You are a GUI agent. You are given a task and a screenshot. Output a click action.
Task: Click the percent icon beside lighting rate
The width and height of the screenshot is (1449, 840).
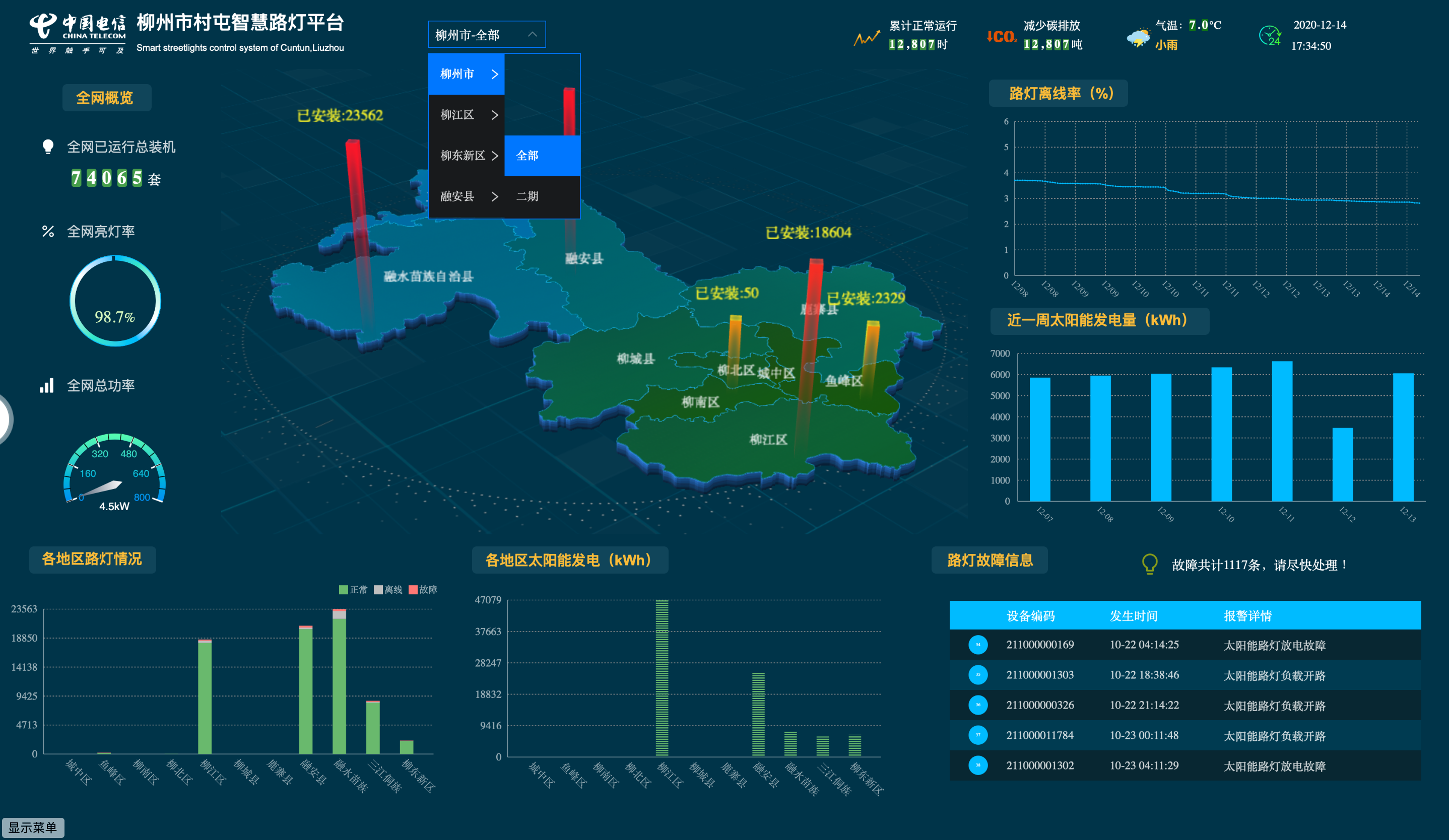tap(48, 232)
